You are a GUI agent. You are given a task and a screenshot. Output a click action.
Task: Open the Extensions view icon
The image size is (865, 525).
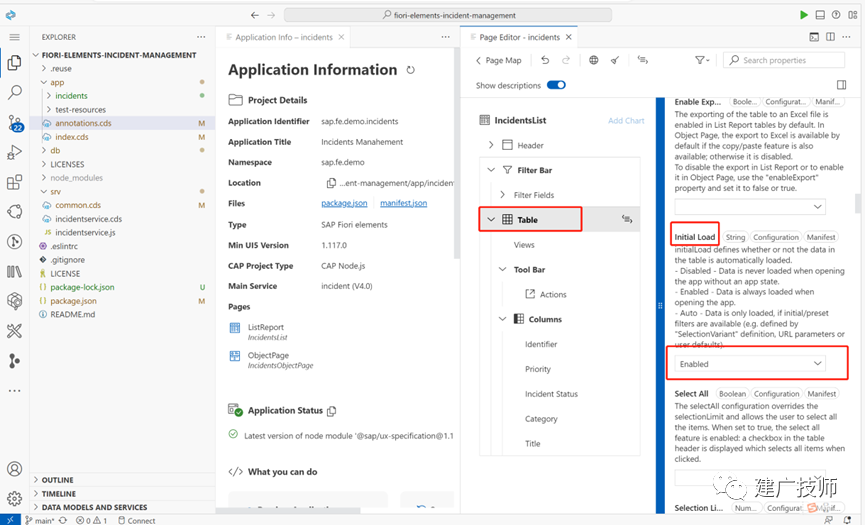15,182
